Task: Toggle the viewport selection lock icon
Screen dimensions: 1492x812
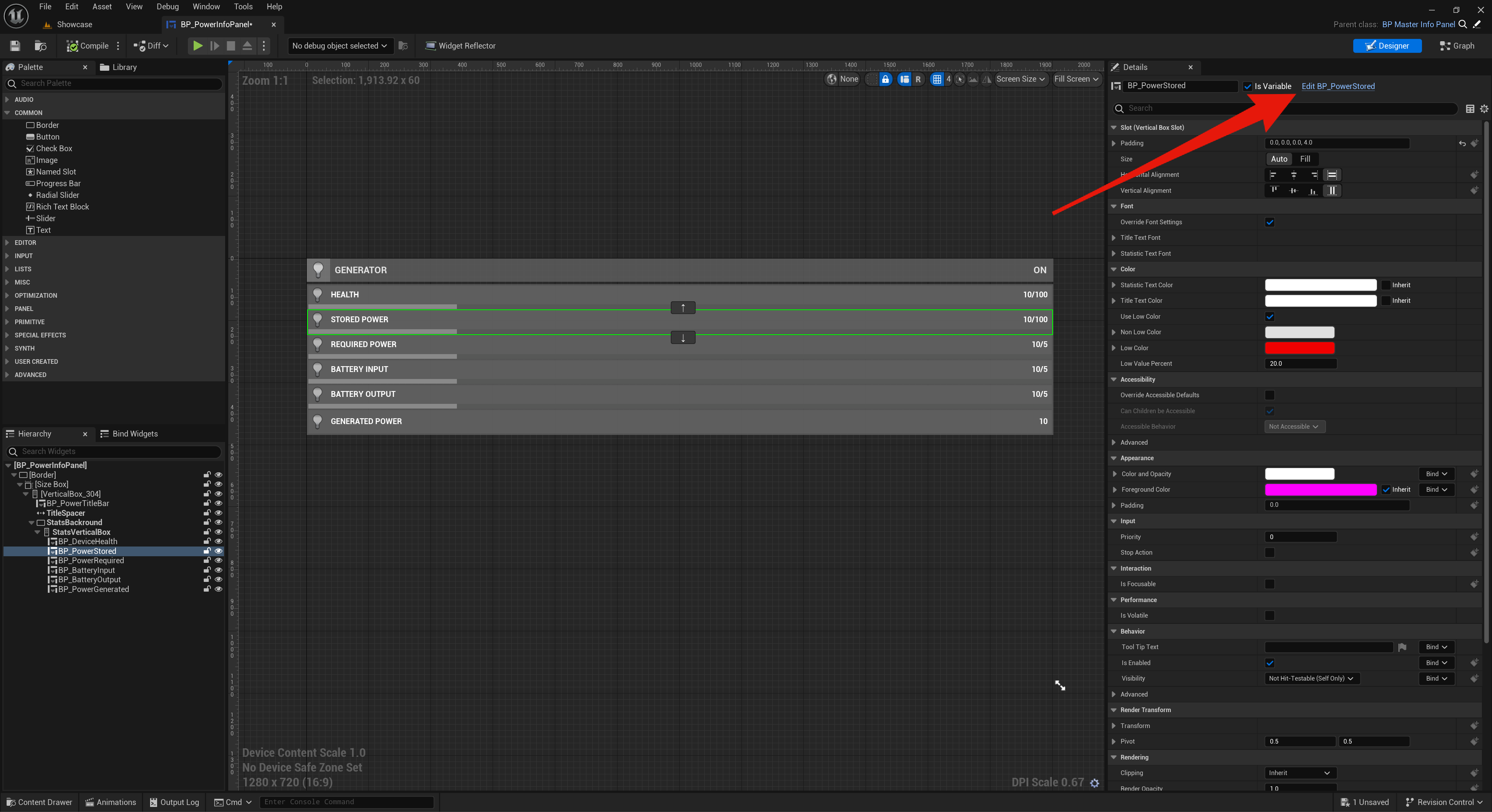Action: [885, 79]
